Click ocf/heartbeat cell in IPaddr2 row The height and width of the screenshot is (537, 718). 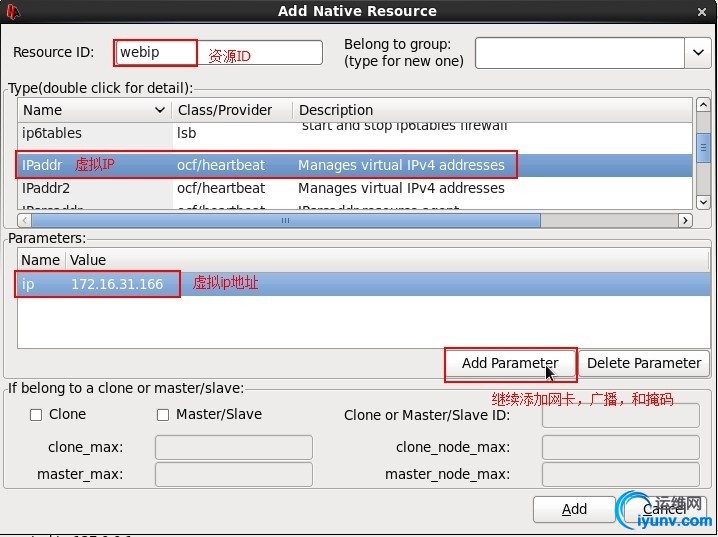221,188
